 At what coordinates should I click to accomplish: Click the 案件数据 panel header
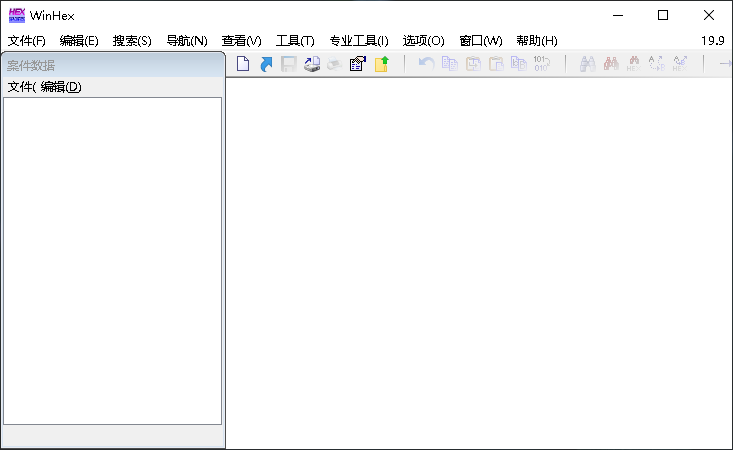(x=113, y=65)
